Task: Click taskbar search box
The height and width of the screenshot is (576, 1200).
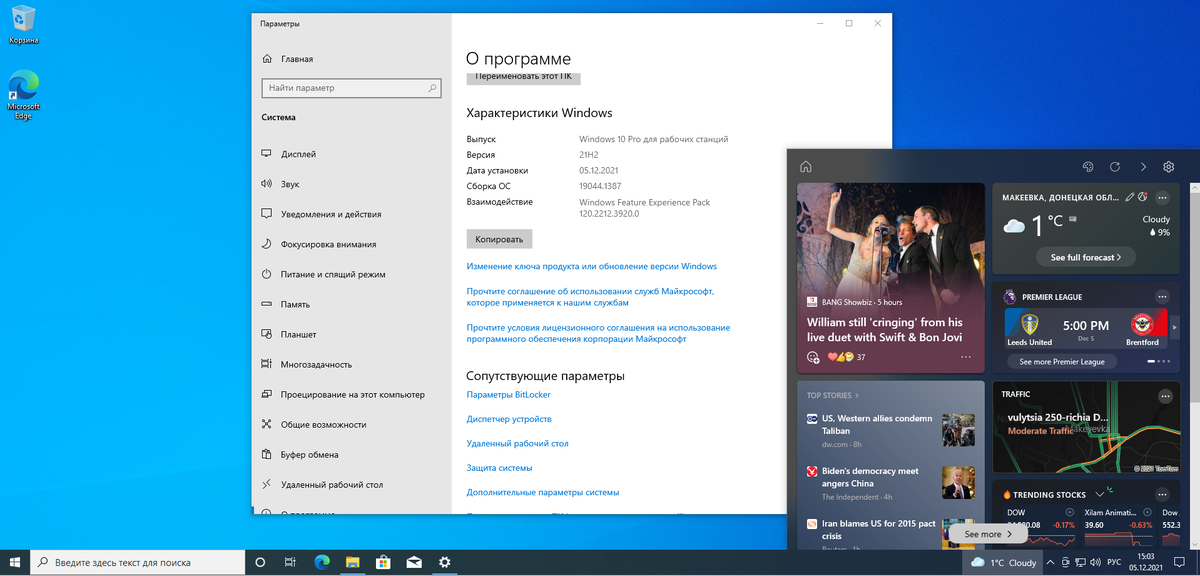Action: pos(137,562)
